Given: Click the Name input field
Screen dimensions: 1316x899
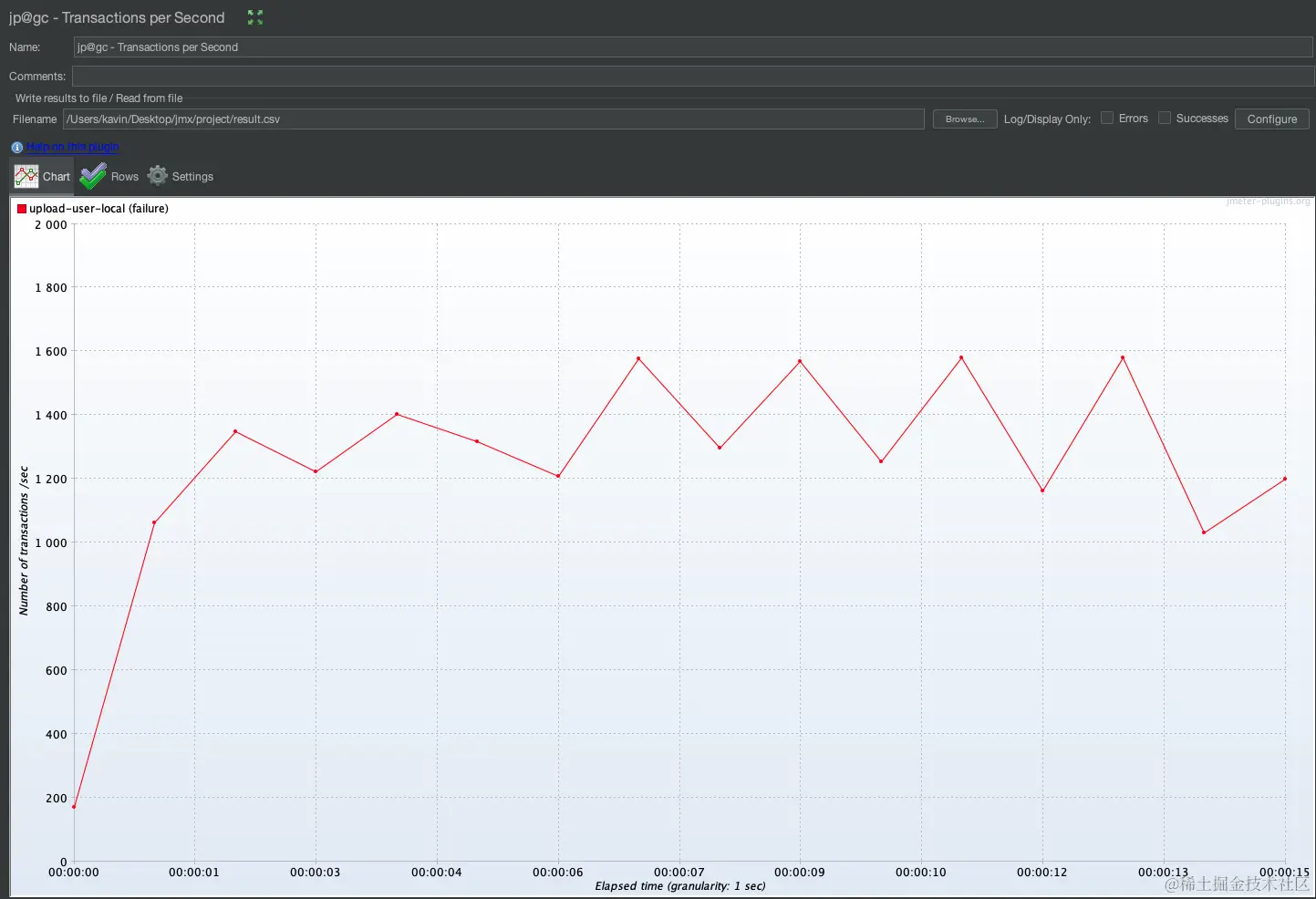Looking at the screenshot, I should (693, 47).
